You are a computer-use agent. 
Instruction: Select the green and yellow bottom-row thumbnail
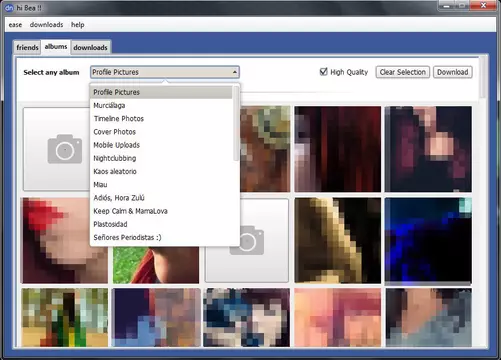(x=65, y=318)
